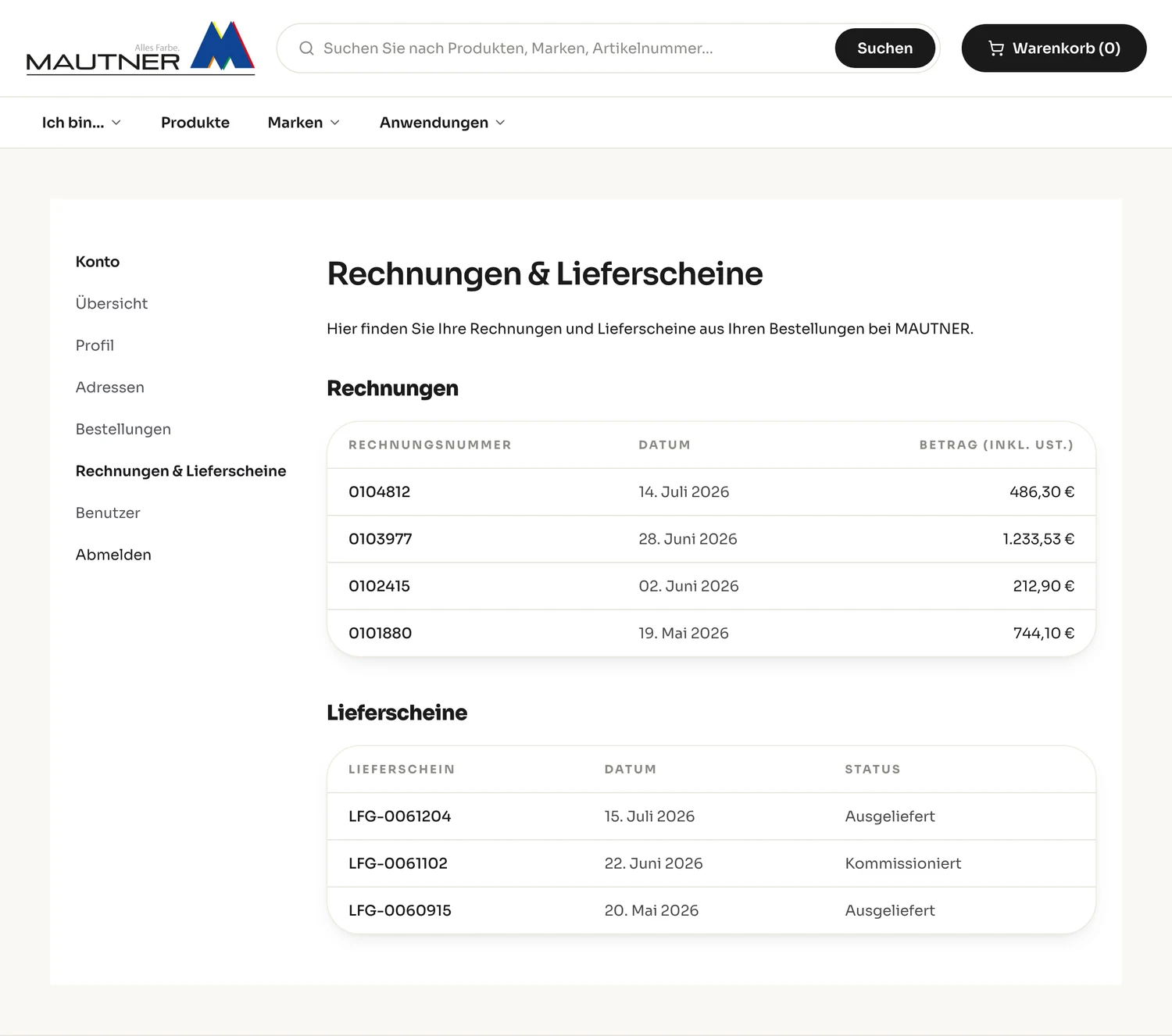The image size is (1172, 1036).
Task: Click the Rechnungen section heading
Action: point(392,388)
